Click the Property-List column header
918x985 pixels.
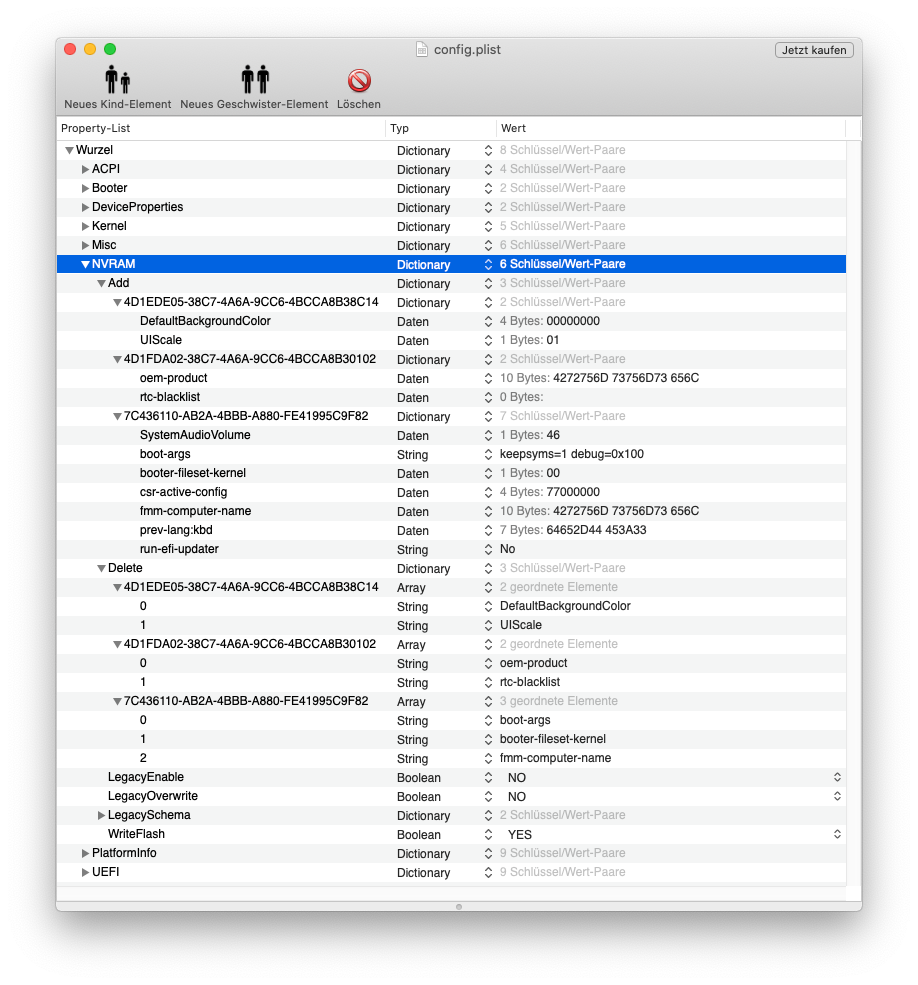tap(221, 128)
